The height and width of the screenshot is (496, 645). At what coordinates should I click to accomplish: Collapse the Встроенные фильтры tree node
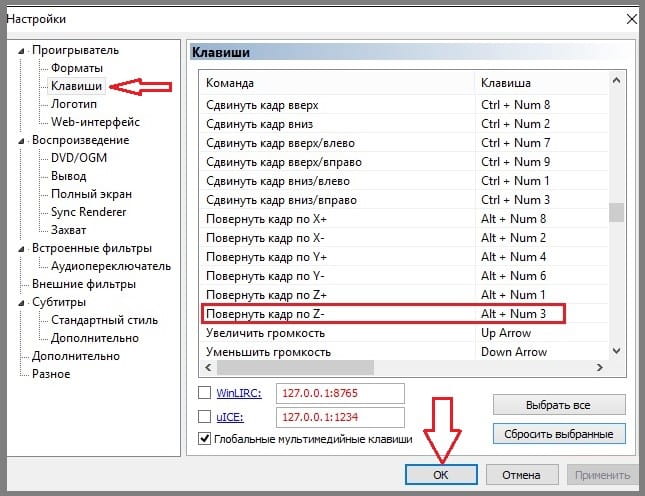(x=21, y=249)
